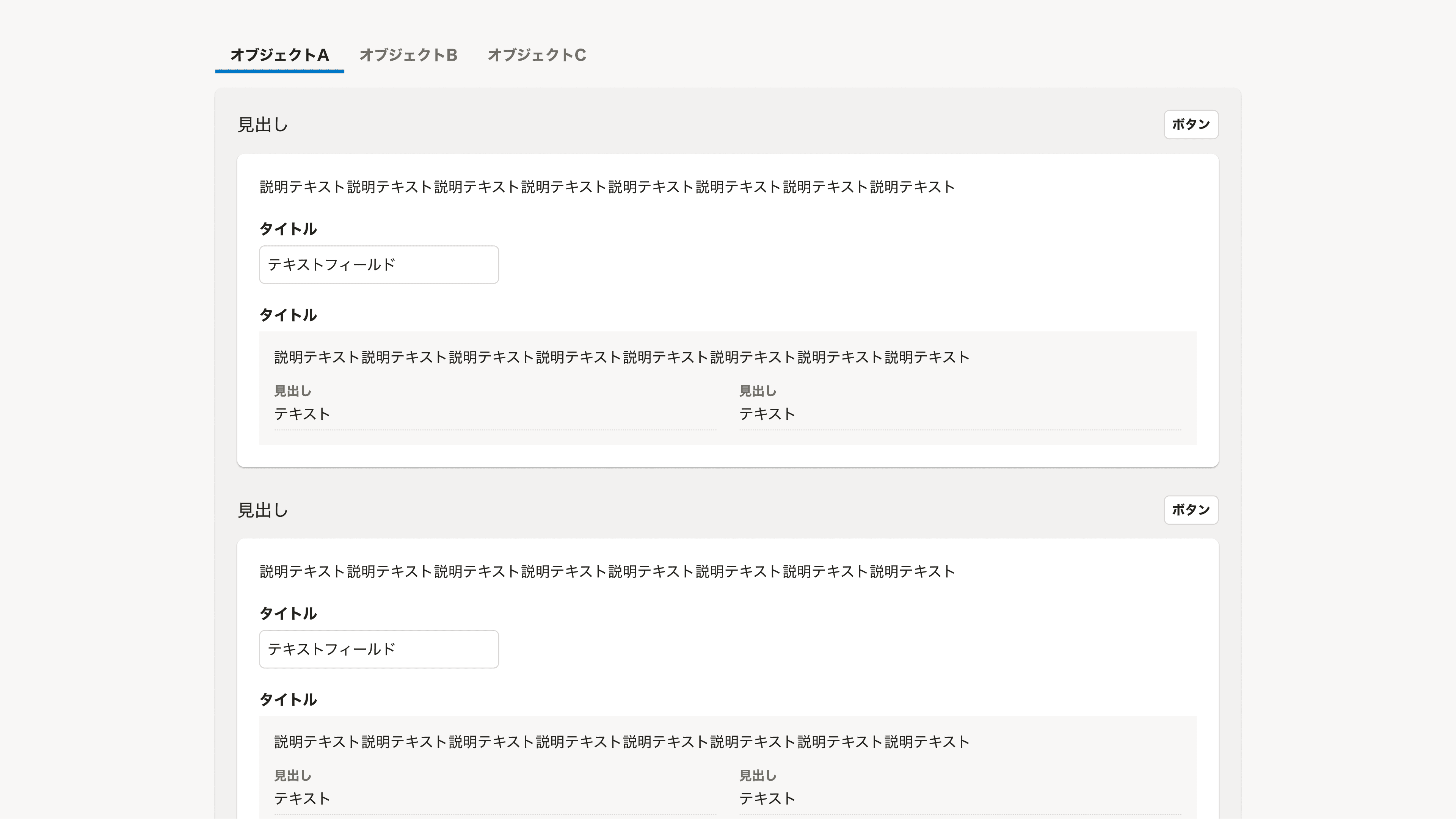Focus the first テキストフィールド input
1456x819 pixels.
point(378,264)
